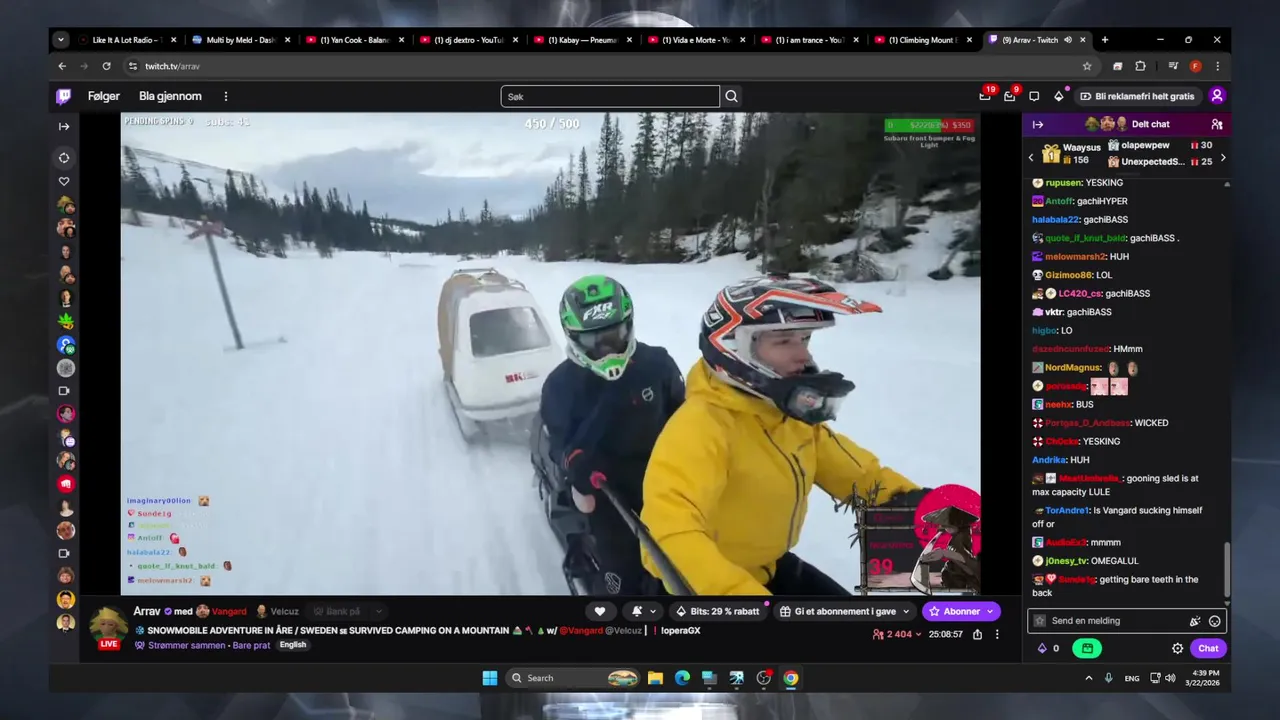Image resolution: width=1280 pixels, height=720 pixels.
Task: Open inbox icon with 9 badge
Action: [1010, 96]
